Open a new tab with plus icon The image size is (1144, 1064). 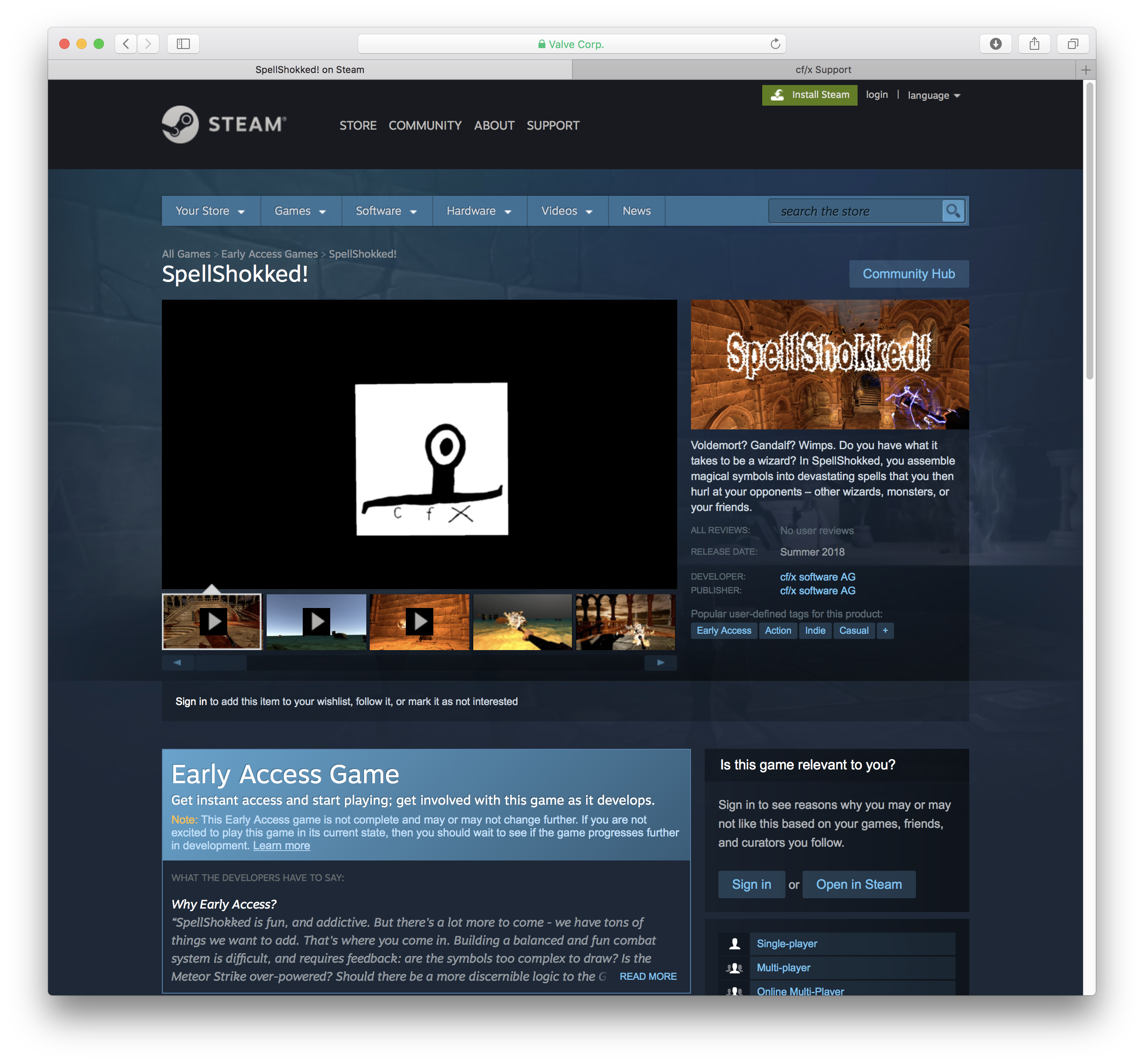1085,70
